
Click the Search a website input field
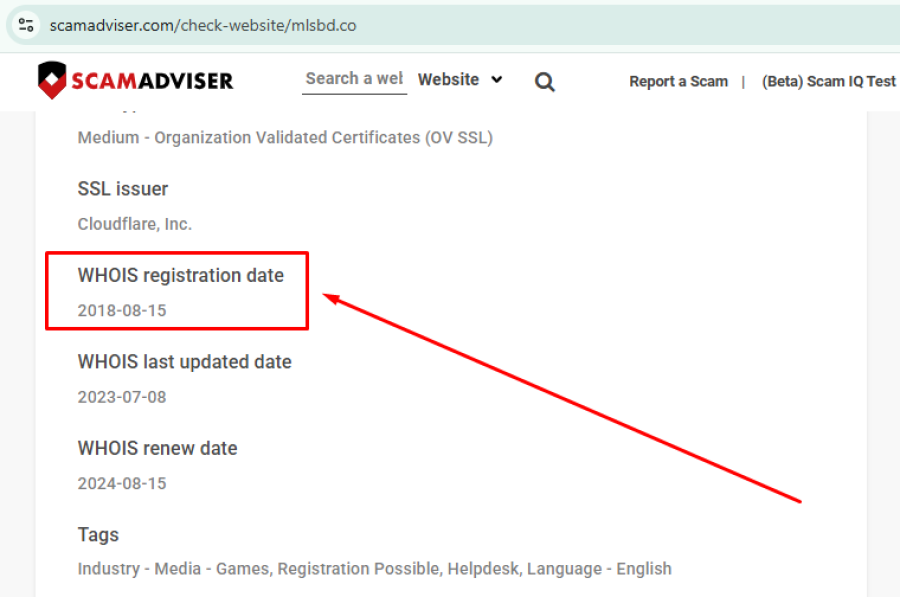(x=354, y=79)
